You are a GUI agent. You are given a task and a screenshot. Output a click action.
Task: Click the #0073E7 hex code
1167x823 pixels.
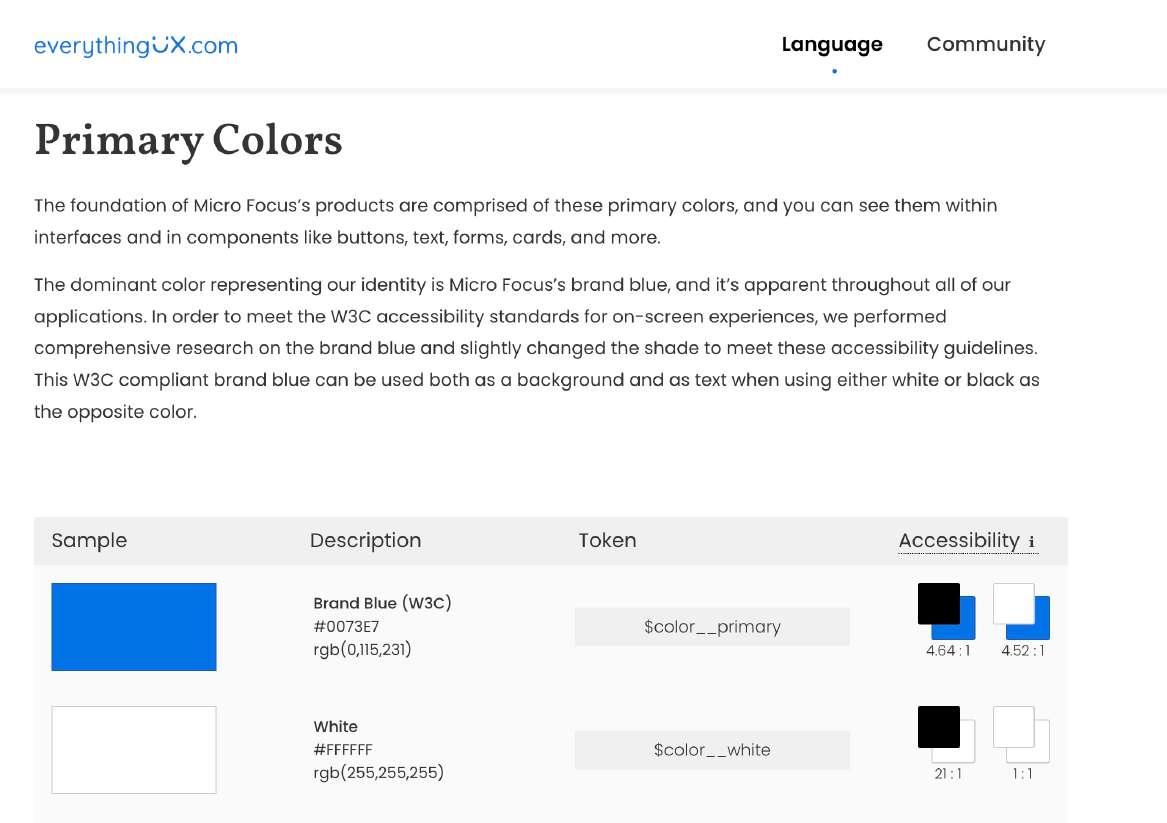coord(346,627)
